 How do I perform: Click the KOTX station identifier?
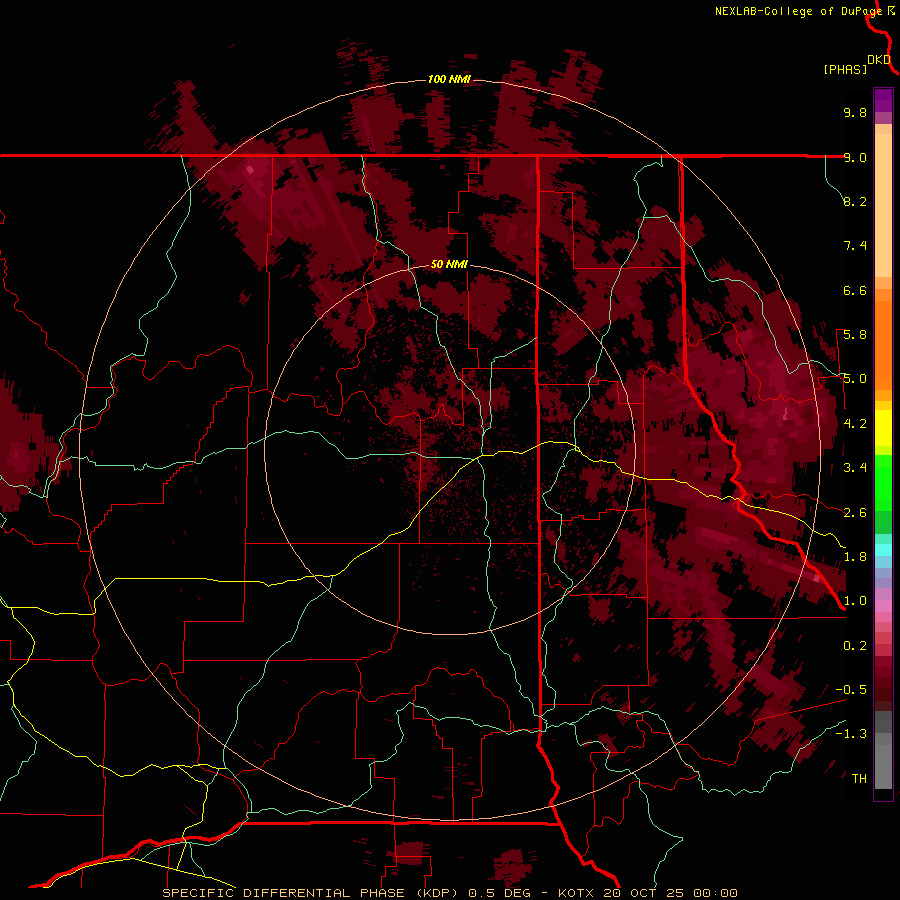(x=577, y=893)
